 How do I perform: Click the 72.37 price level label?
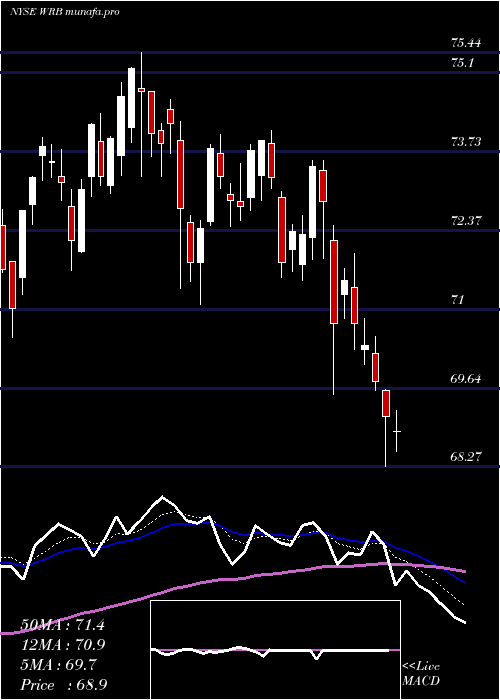466,221
